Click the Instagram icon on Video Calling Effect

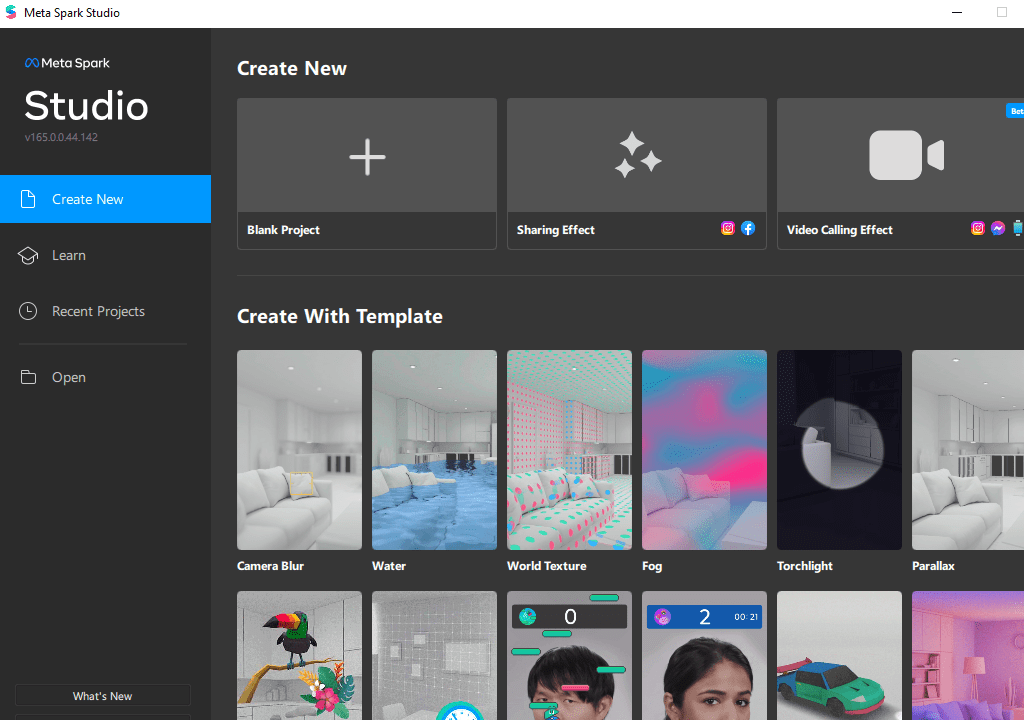978,228
